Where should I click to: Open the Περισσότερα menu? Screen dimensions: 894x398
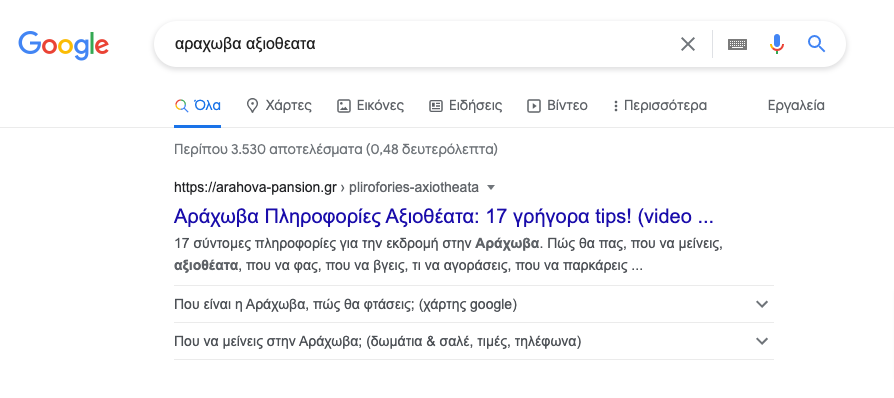click(x=660, y=105)
